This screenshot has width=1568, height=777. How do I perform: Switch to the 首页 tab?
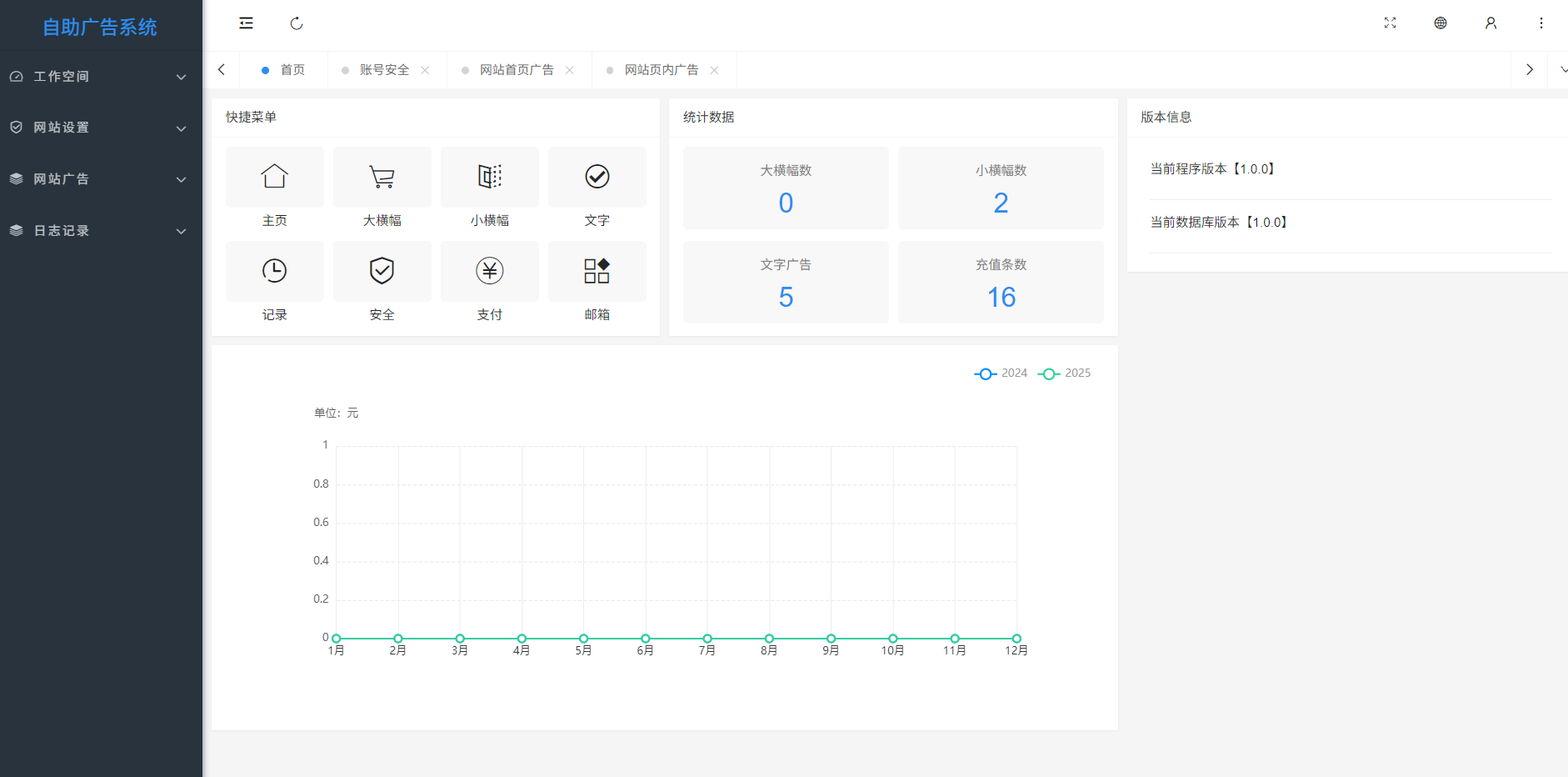click(283, 70)
